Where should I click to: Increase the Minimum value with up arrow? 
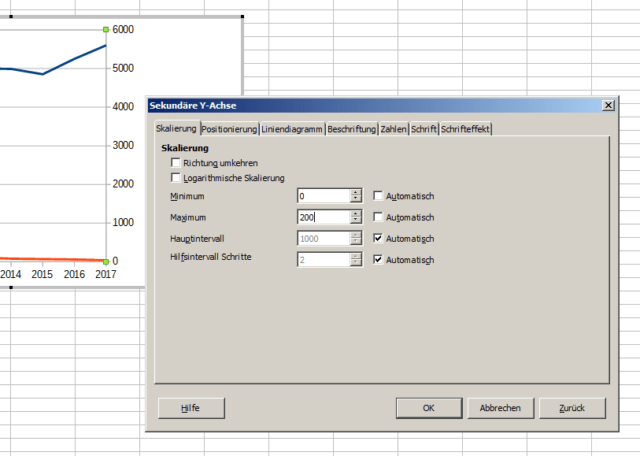tap(355, 192)
